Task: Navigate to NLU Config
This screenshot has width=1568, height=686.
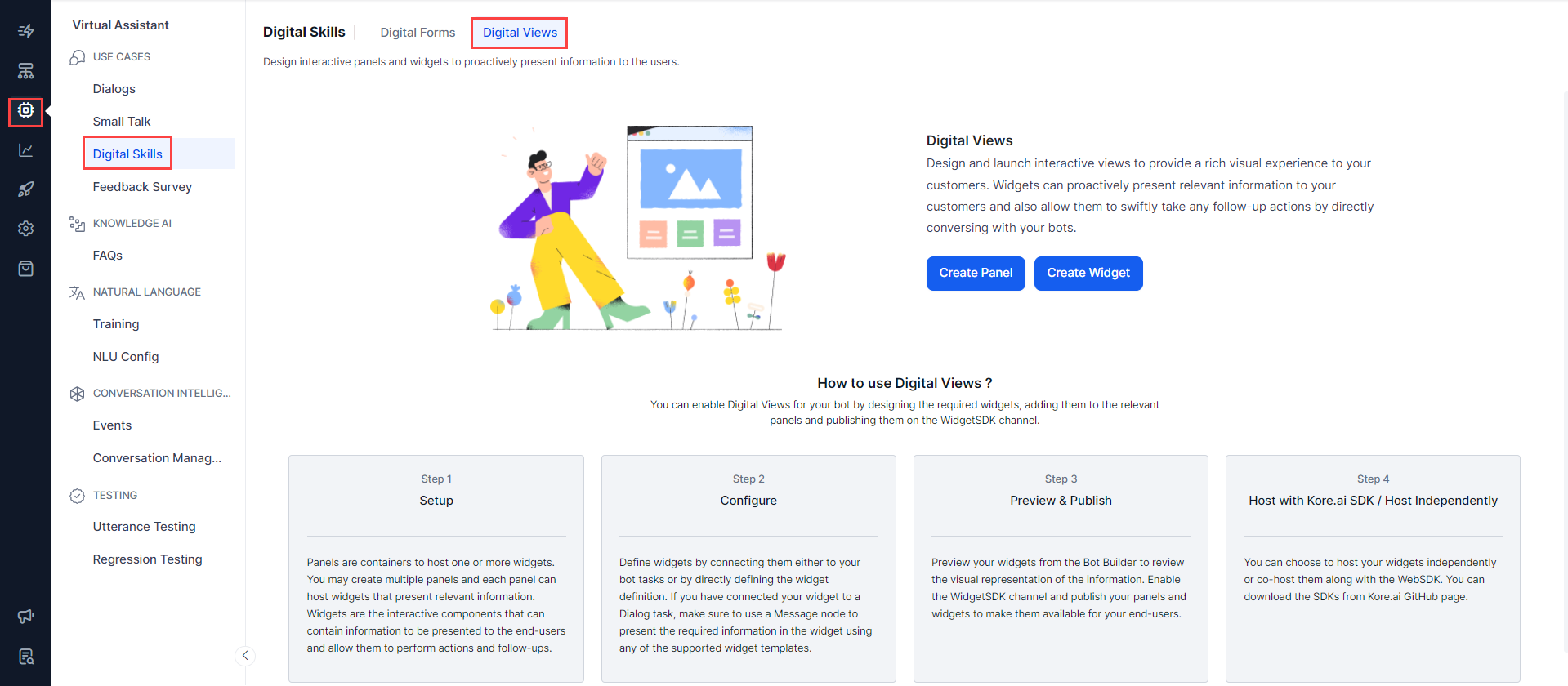Action: point(126,357)
